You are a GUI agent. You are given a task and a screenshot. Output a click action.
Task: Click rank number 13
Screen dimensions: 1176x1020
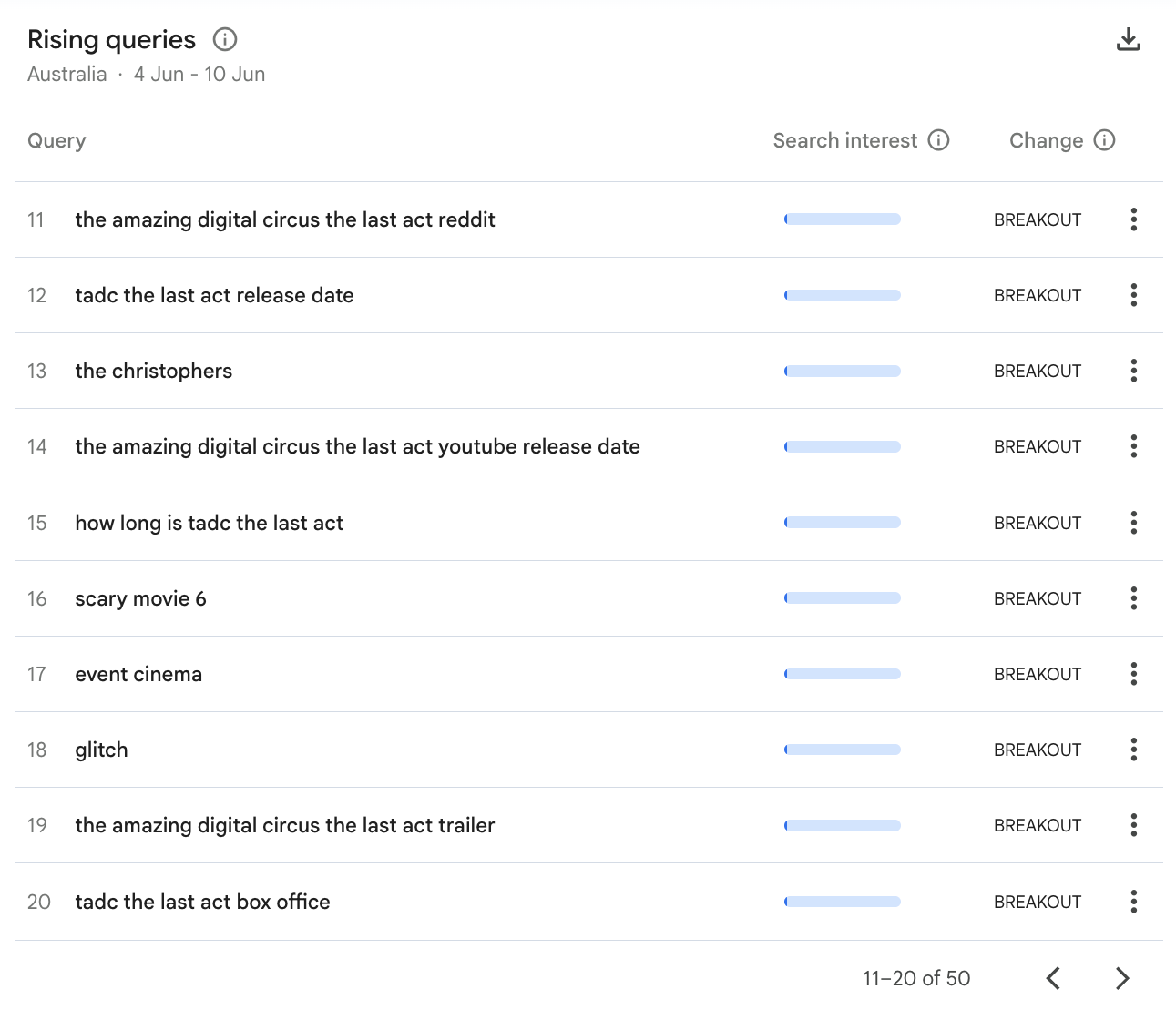pos(36,371)
